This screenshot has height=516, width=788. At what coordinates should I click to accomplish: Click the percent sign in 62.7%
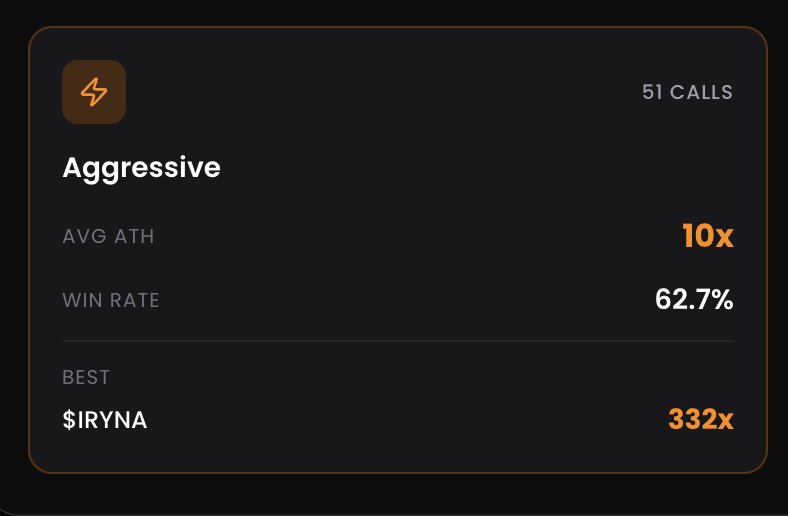pyautogui.click(x=722, y=299)
